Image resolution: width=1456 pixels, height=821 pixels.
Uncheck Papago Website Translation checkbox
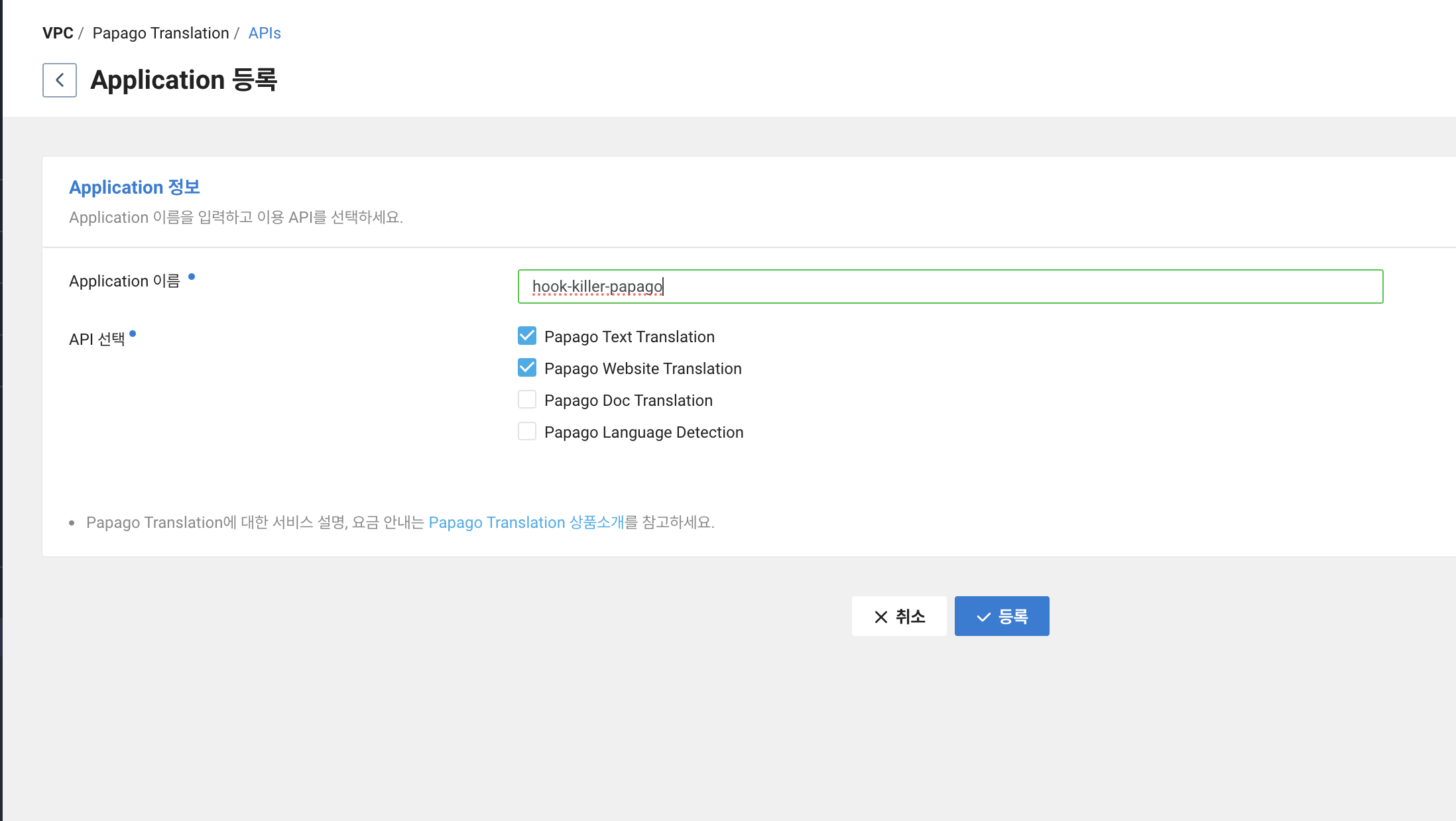pyautogui.click(x=527, y=368)
